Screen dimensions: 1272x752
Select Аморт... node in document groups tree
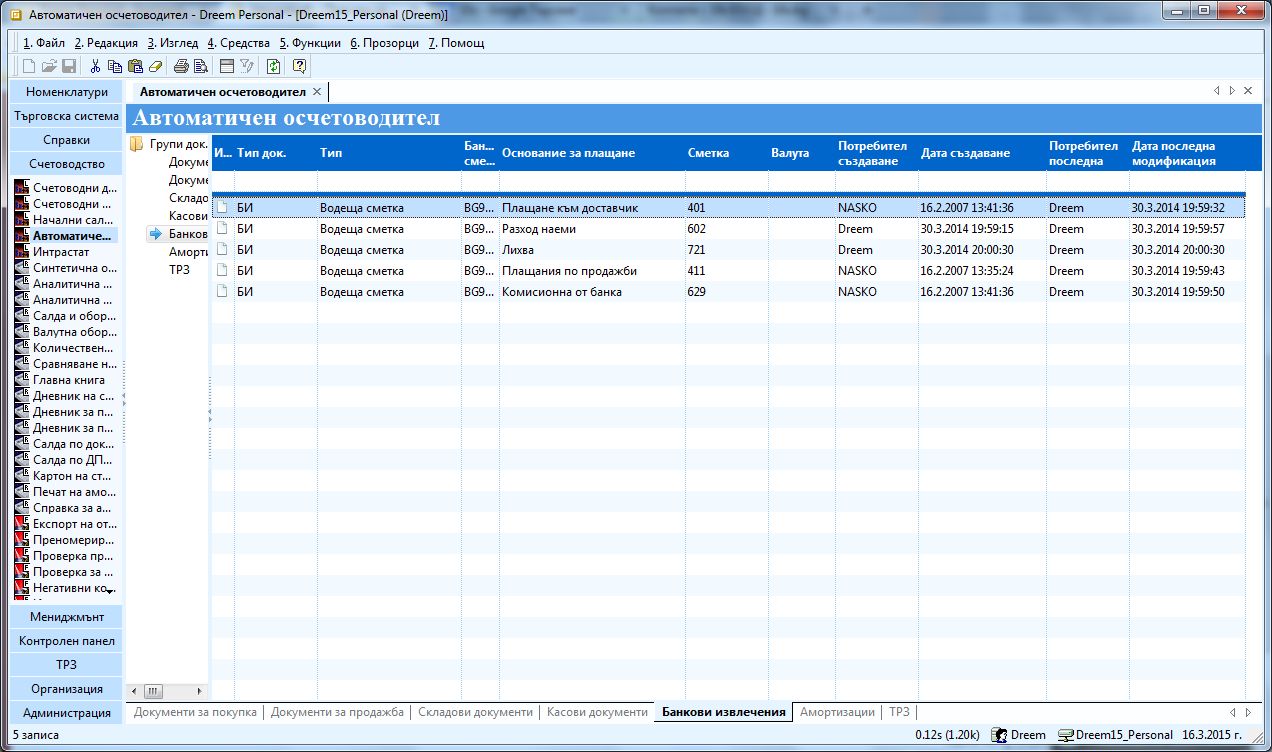(x=188, y=252)
